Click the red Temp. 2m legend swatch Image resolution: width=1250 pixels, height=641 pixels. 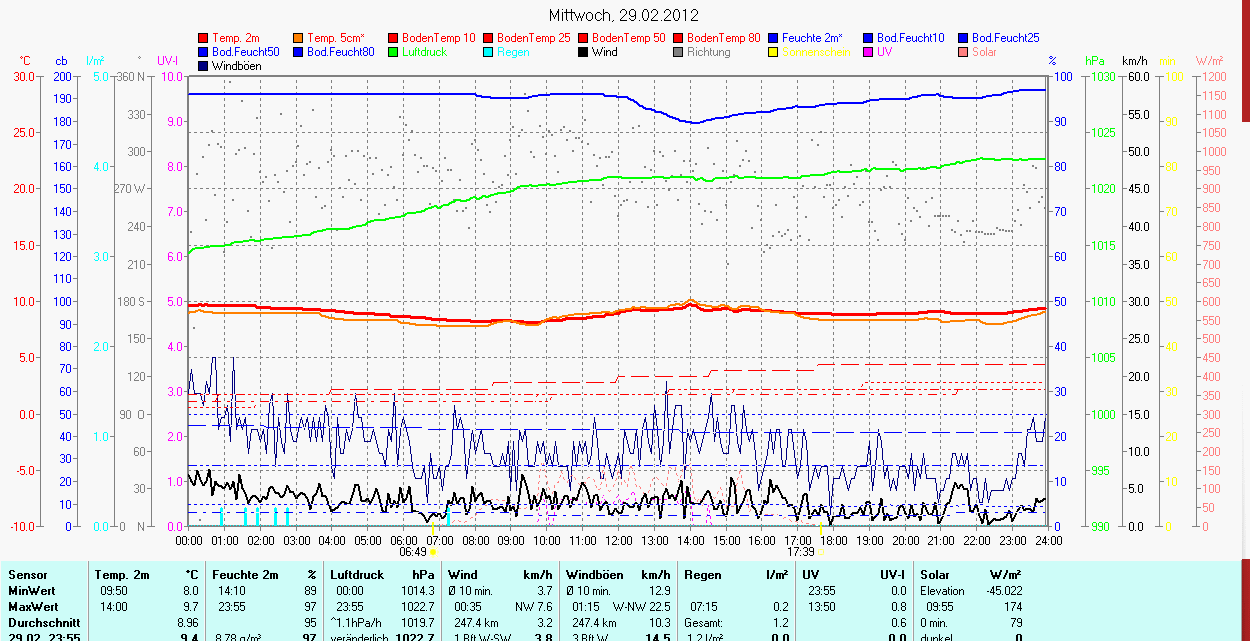point(204,38)
